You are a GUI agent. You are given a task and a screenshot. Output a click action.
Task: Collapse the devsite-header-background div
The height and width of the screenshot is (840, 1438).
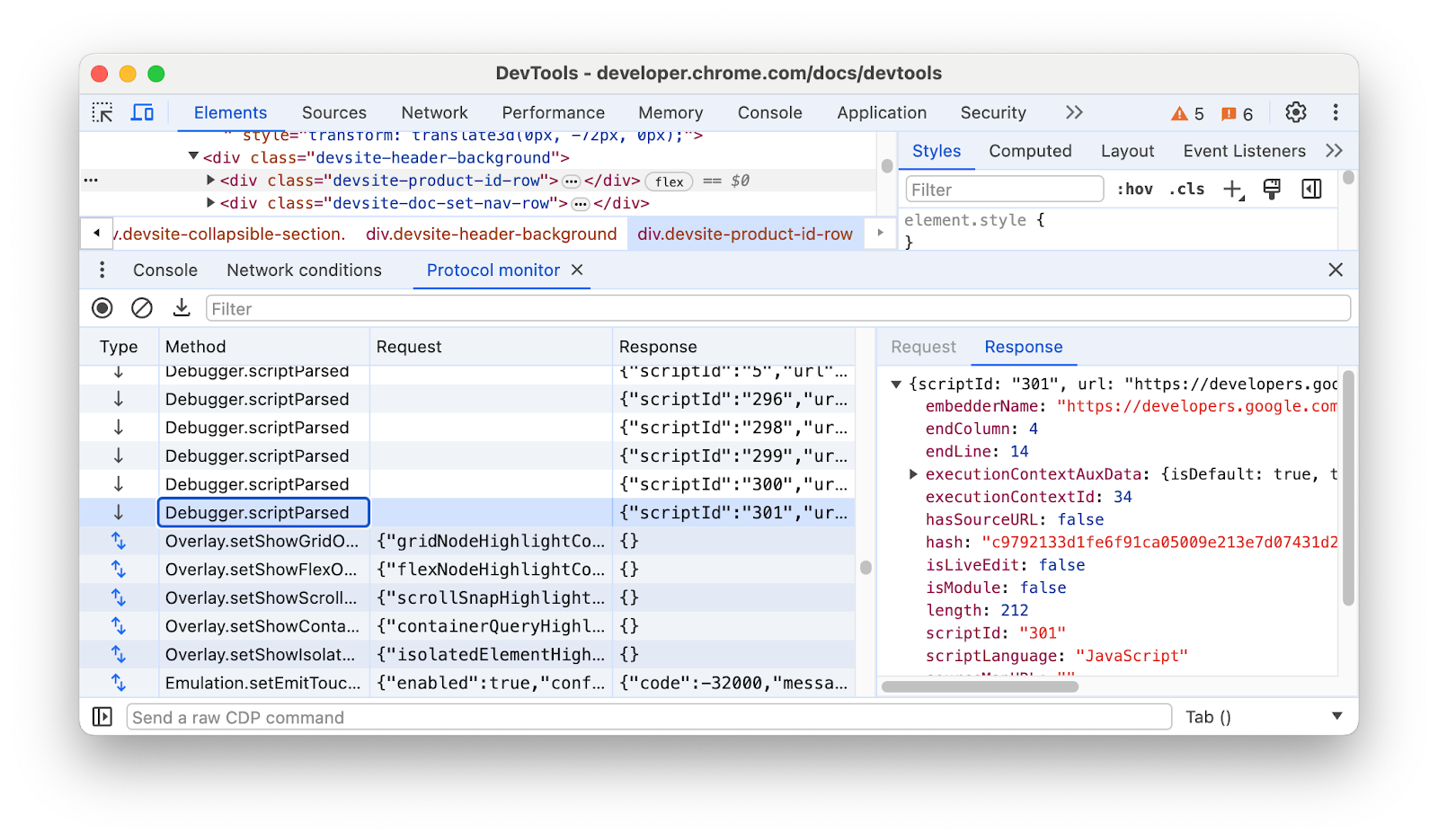192,156
